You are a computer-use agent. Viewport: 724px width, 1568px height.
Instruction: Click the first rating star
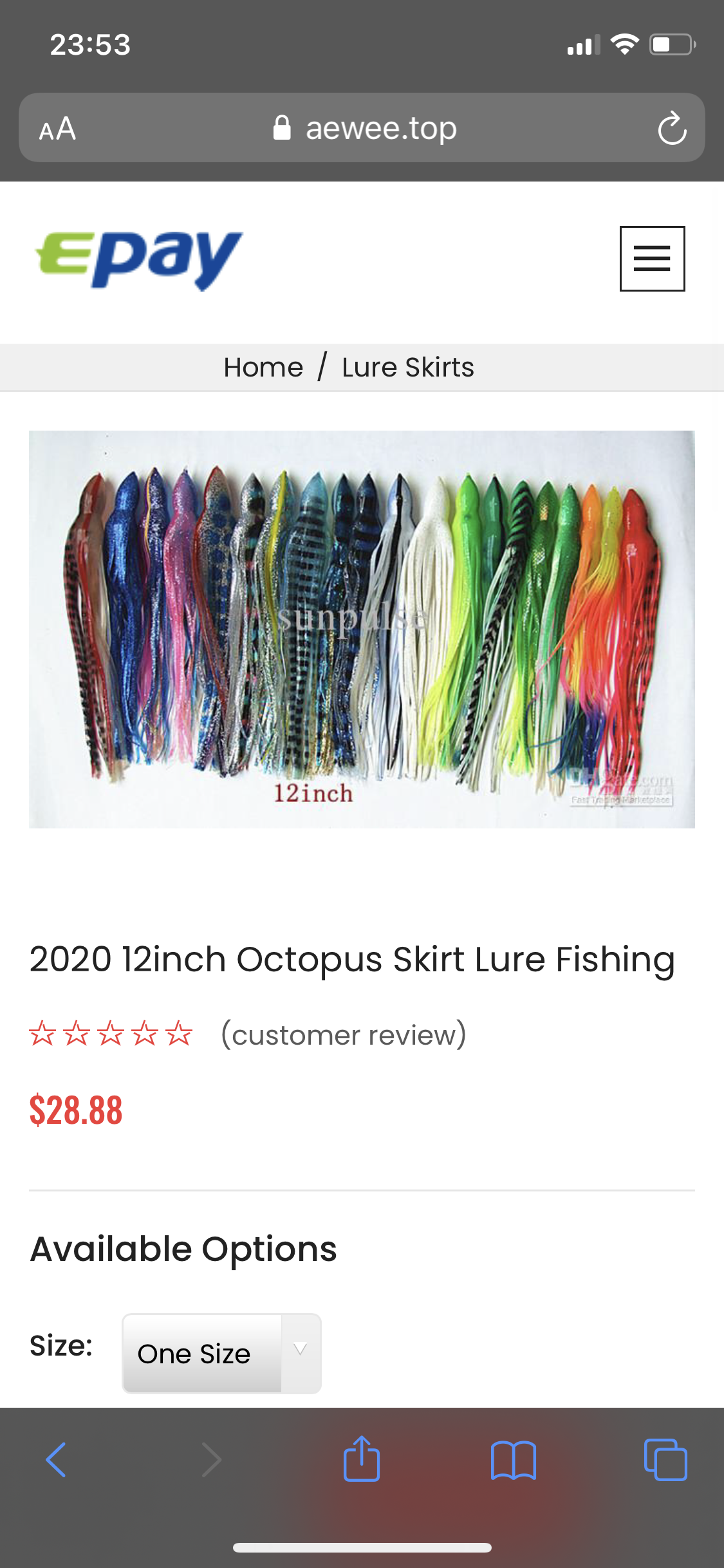tap(42, 1034)
